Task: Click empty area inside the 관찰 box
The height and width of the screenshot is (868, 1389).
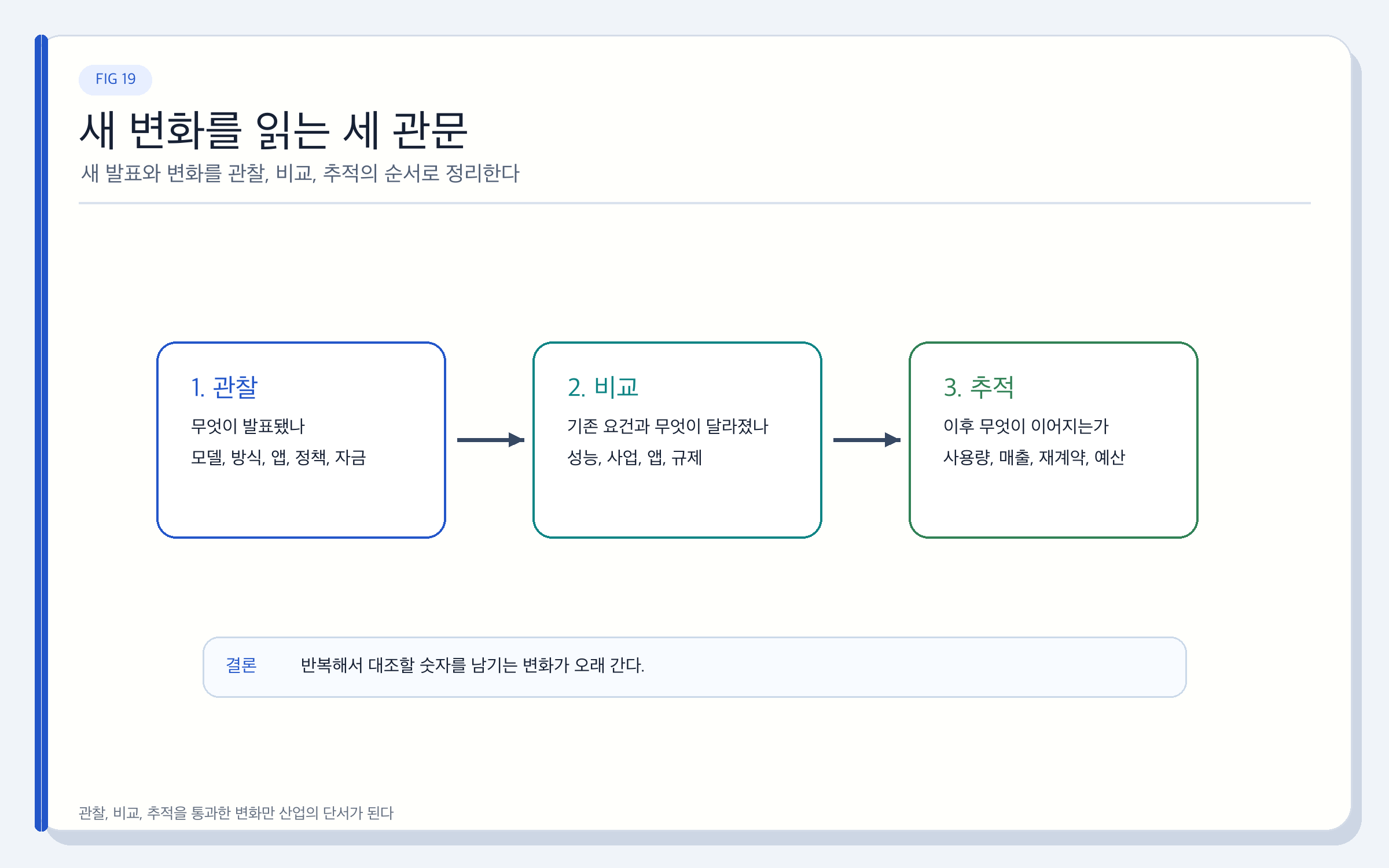Action: [x=301, y=503]
